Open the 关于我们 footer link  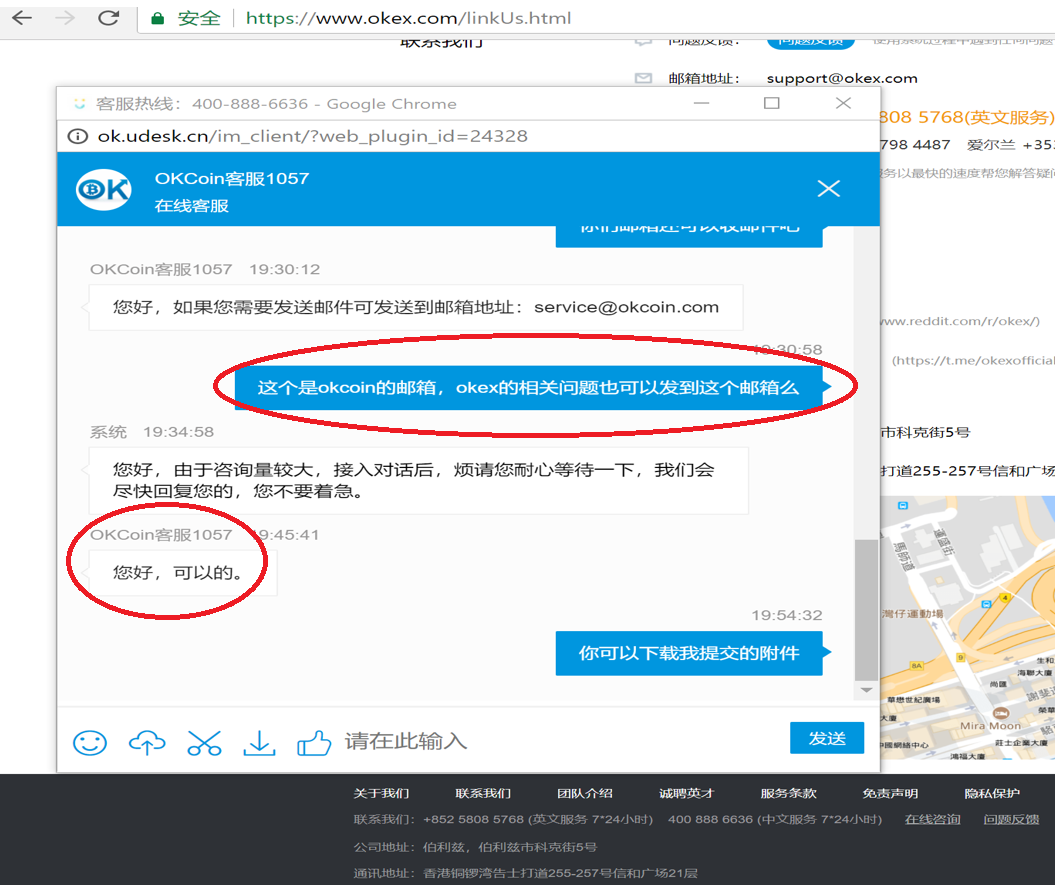381,793
